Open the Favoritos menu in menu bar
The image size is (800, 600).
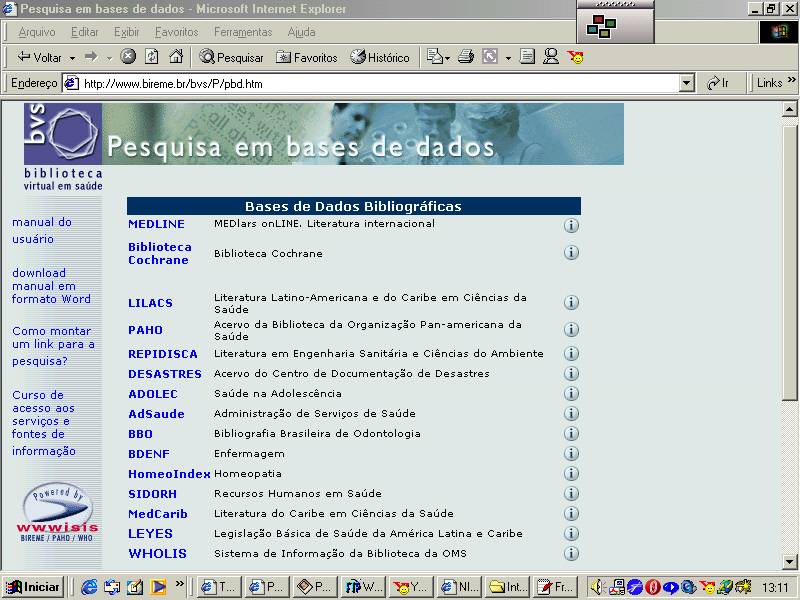coord(177,32)
